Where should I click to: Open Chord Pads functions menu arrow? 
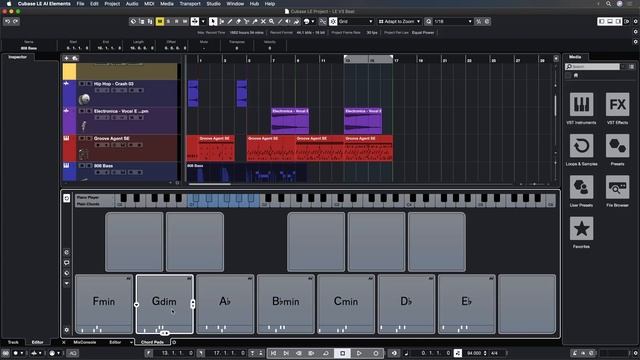coord(67,283)
